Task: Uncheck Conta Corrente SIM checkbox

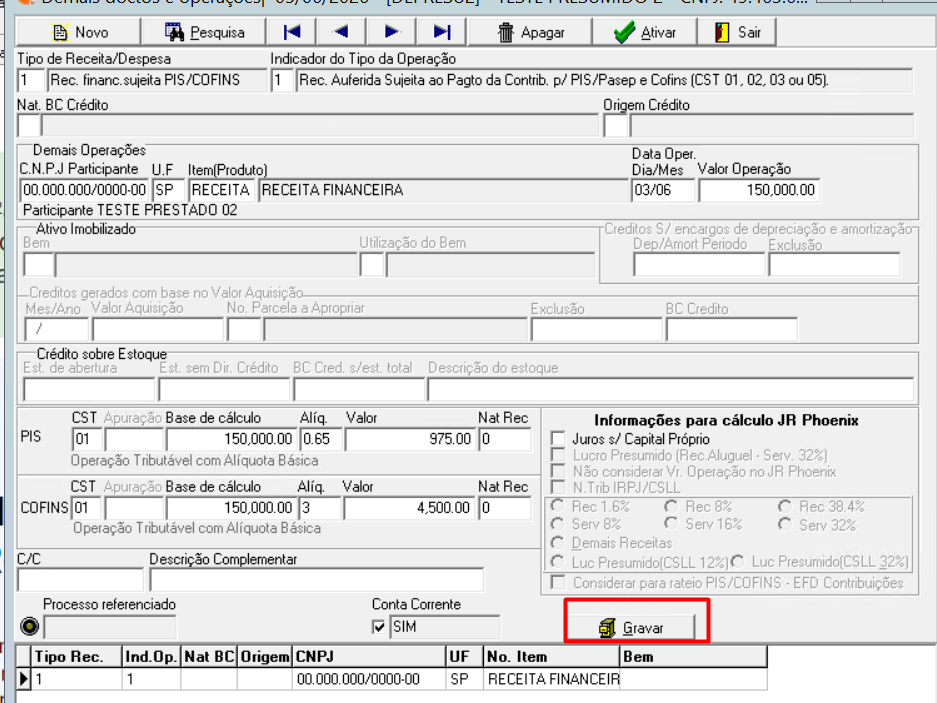Action: coord(378,627)
